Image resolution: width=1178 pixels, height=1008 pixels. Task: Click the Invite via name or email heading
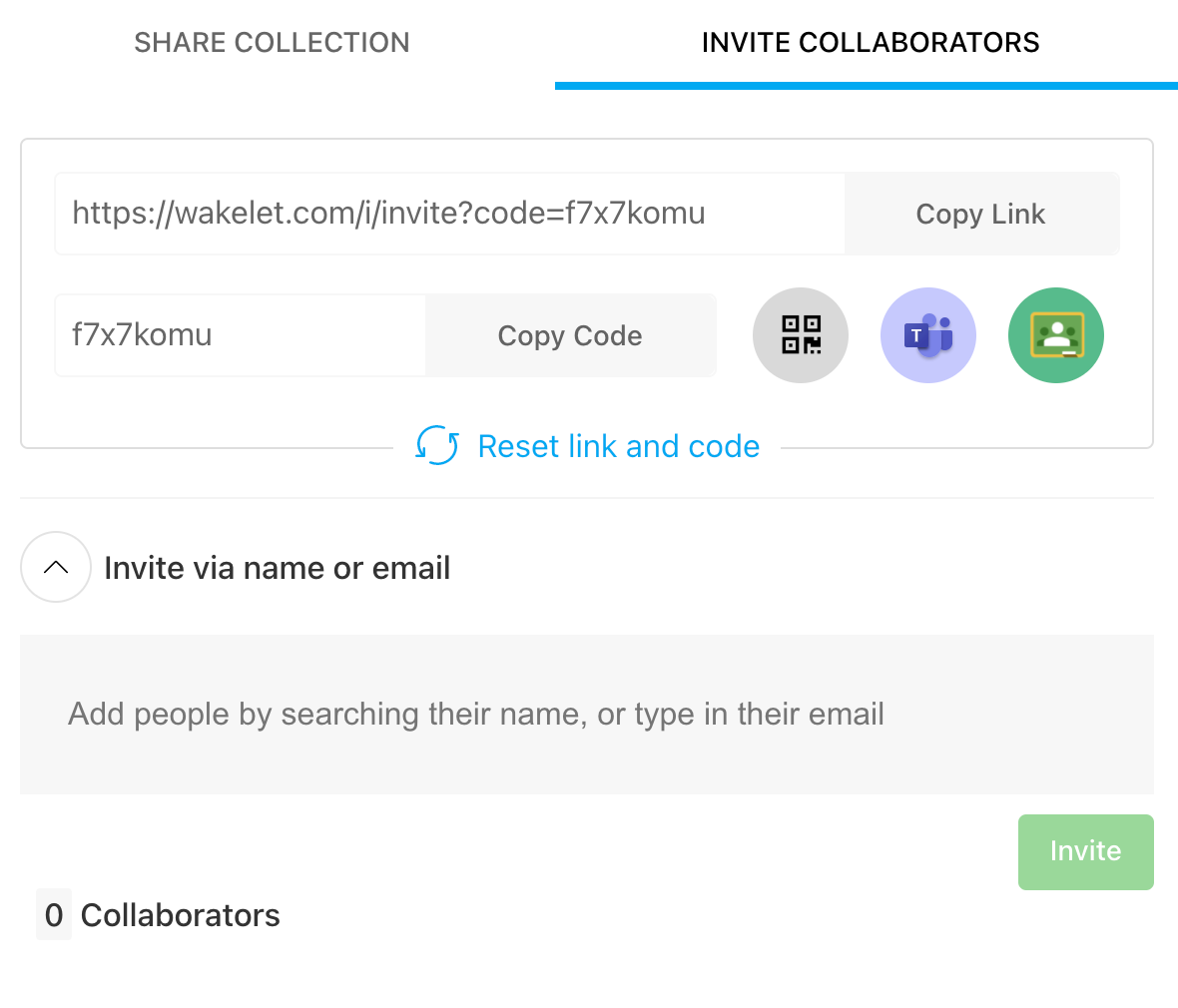point(278,569)
